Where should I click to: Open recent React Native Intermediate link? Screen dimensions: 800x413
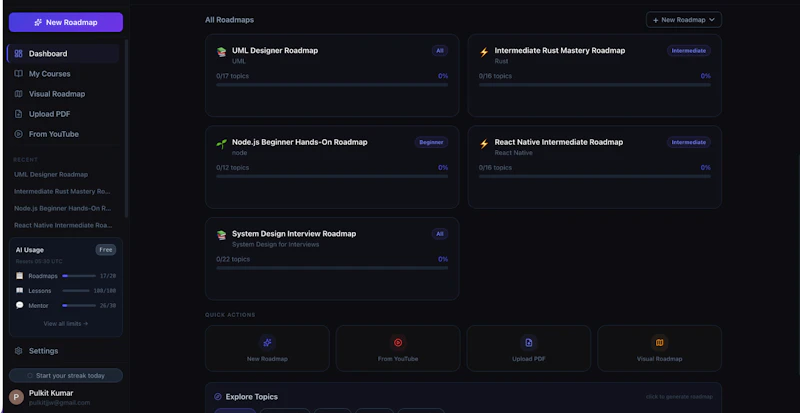[x=63, y=225]
